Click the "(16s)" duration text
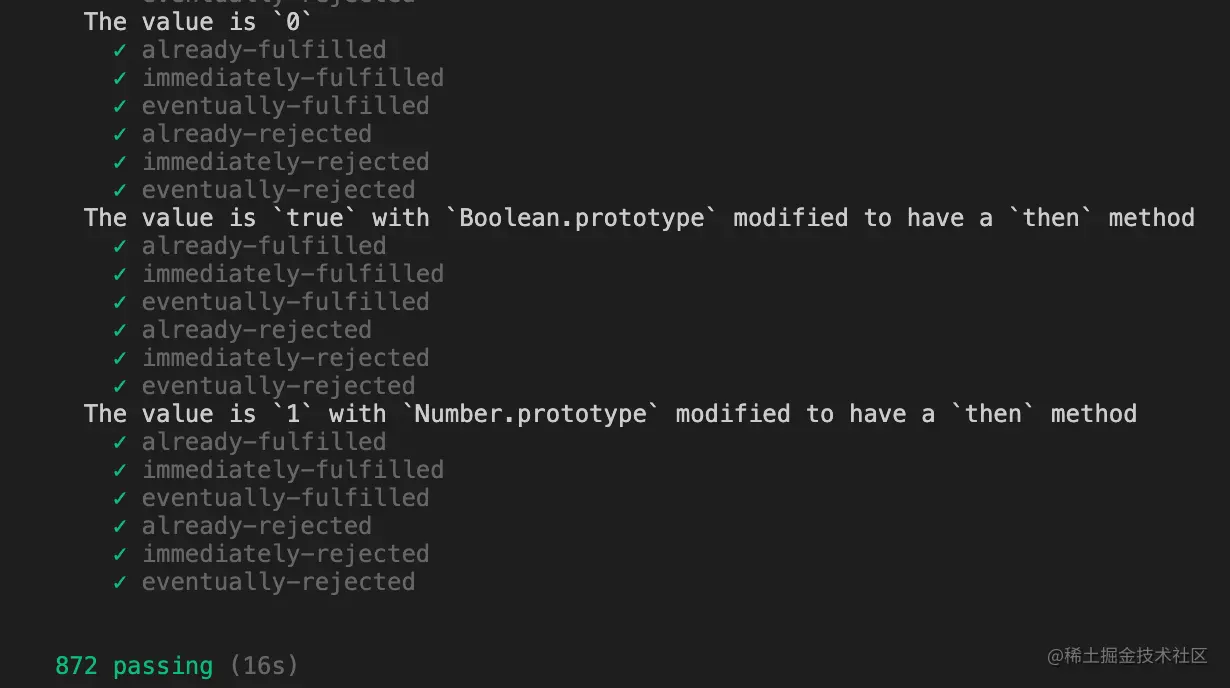The width and height of the screenshot is (1230, 688). [264, 666]
